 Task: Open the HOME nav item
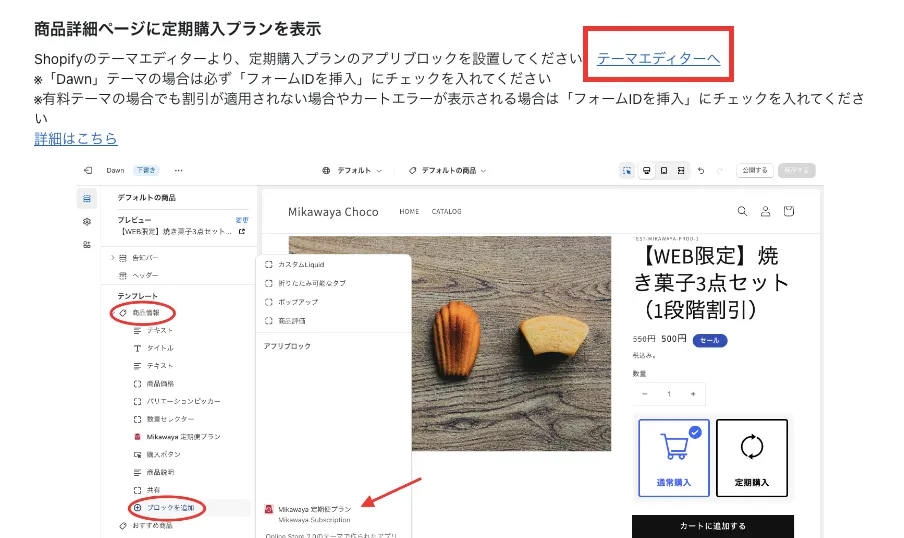[409, 212]
